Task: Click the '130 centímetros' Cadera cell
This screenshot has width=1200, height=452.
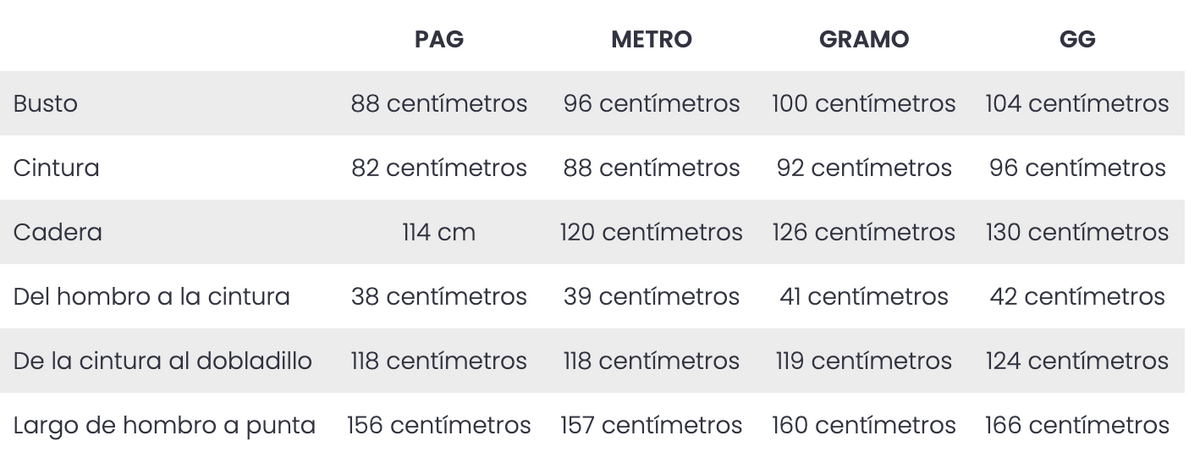Action: (1077, 233)
